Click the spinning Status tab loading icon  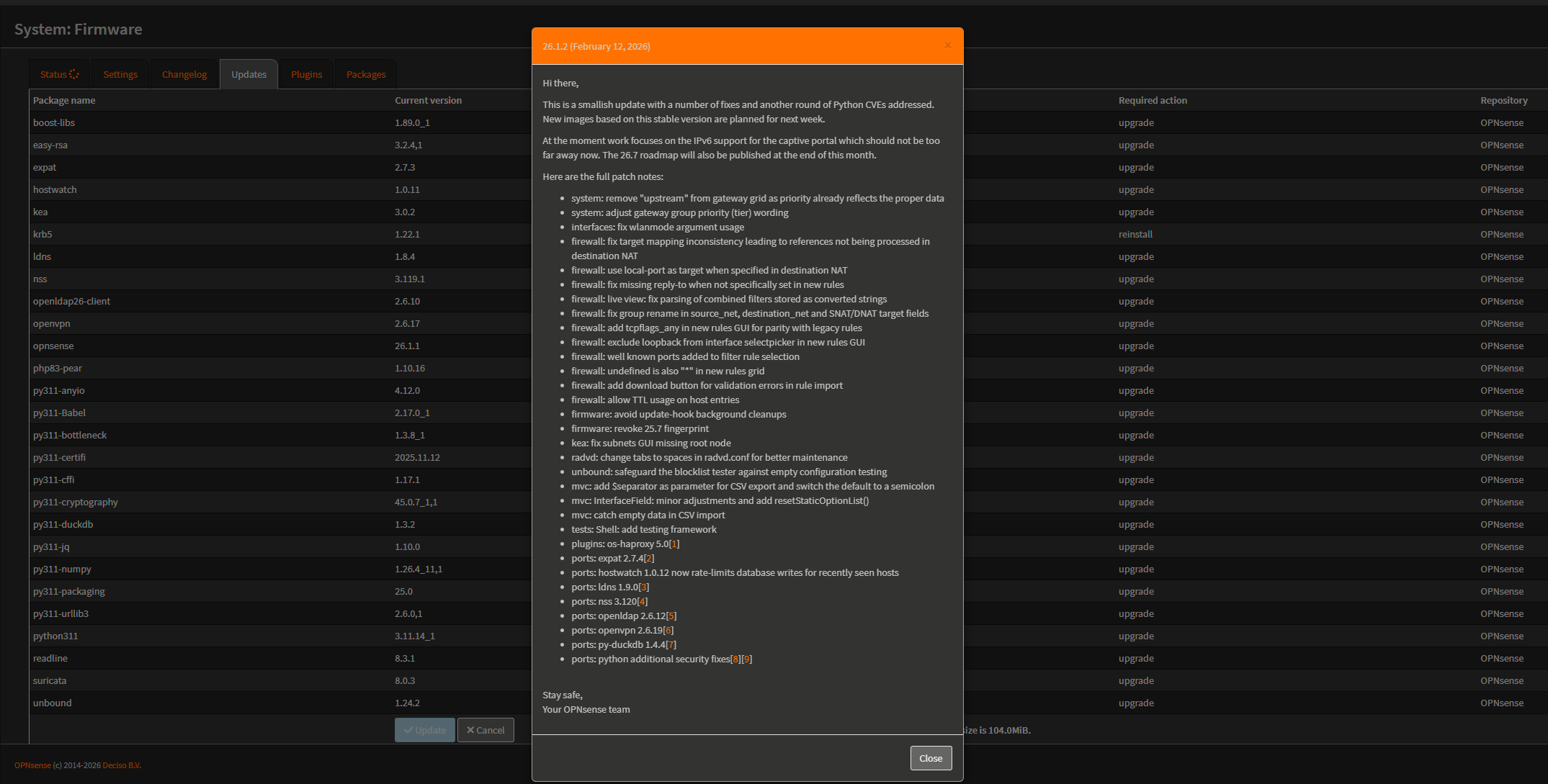74,73
